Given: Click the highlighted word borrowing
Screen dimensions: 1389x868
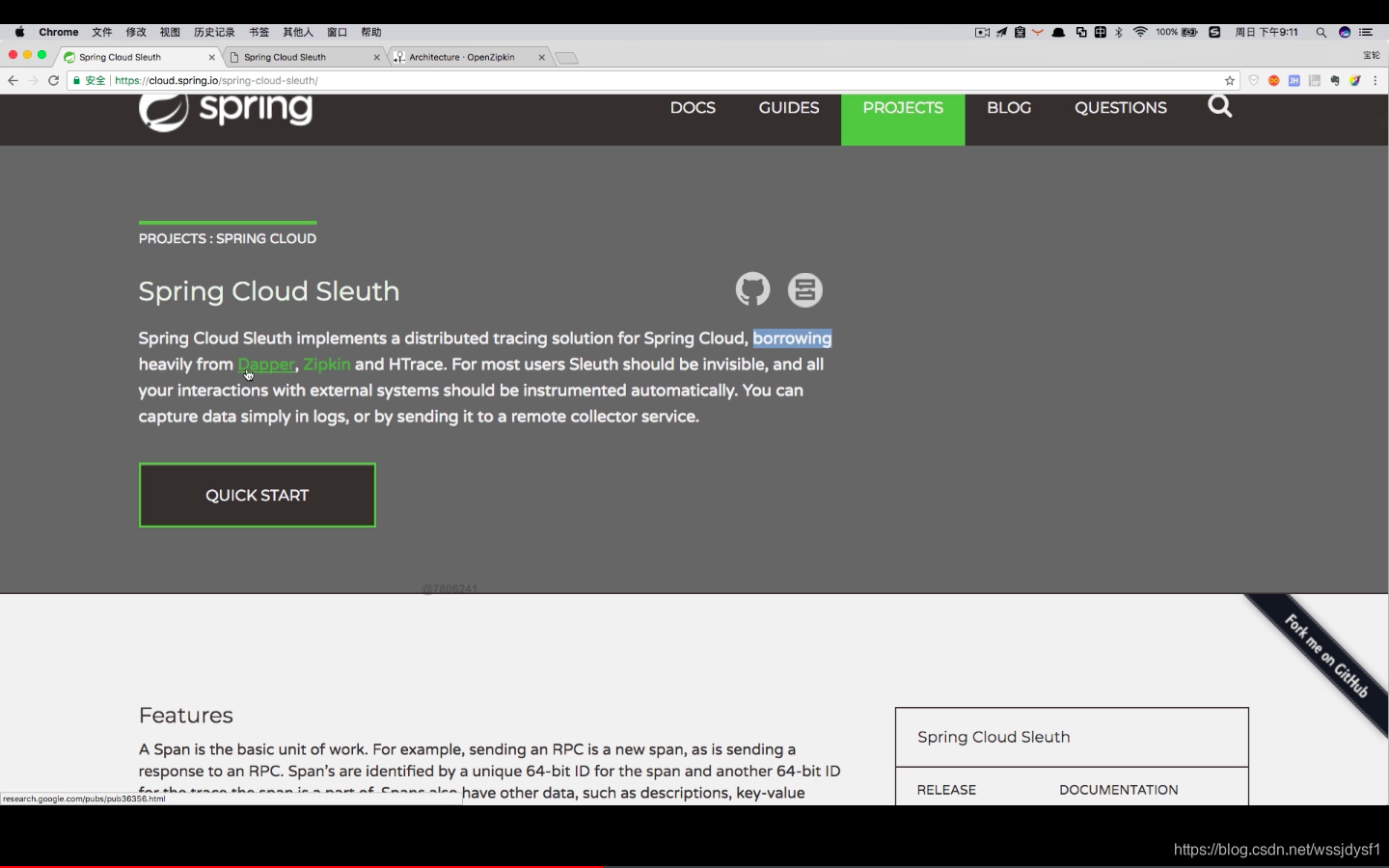Looking at the screenshot, I should tap(792, 339).
